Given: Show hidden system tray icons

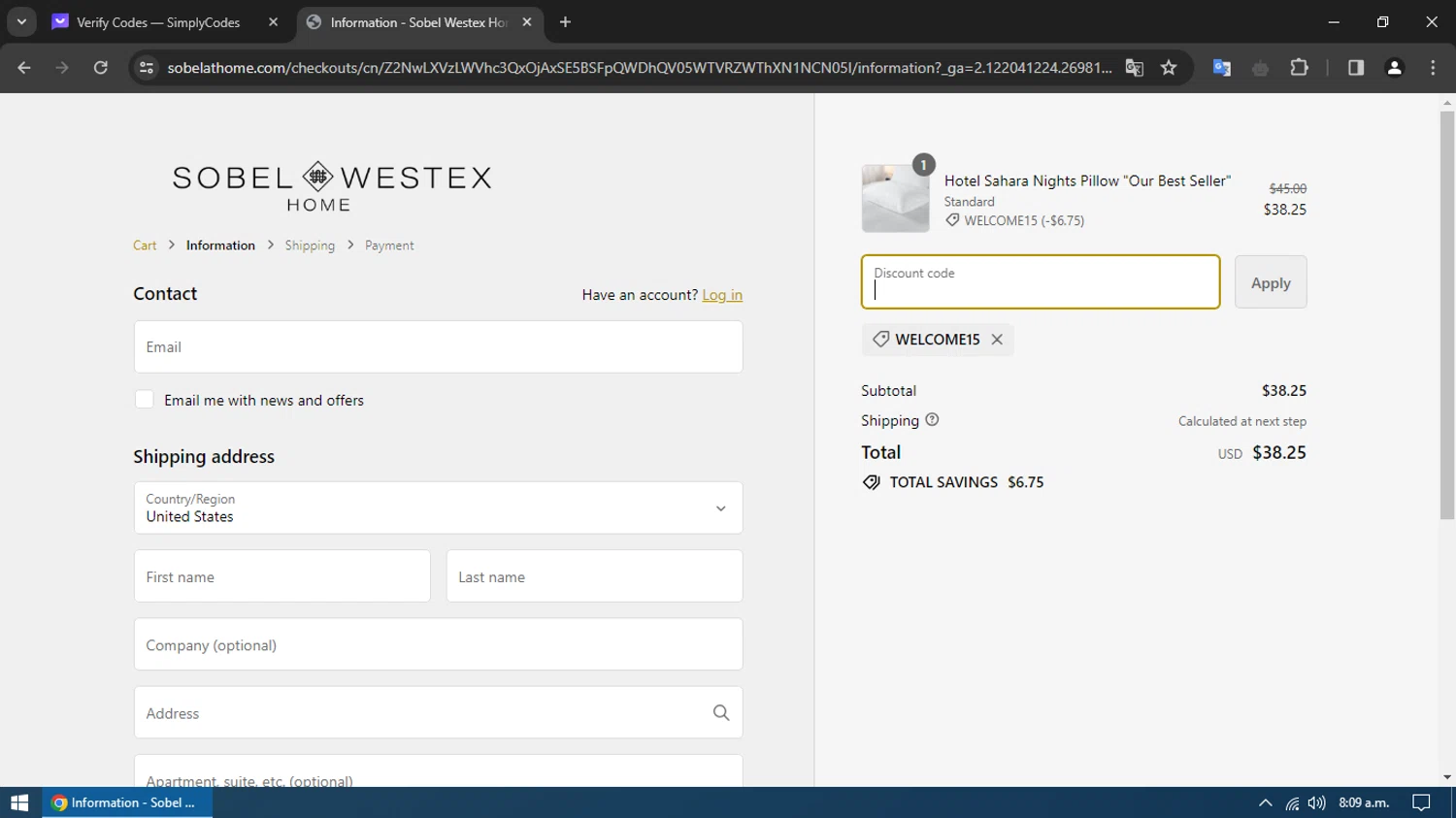Looking at the screenshot, I should (1265, 802).
